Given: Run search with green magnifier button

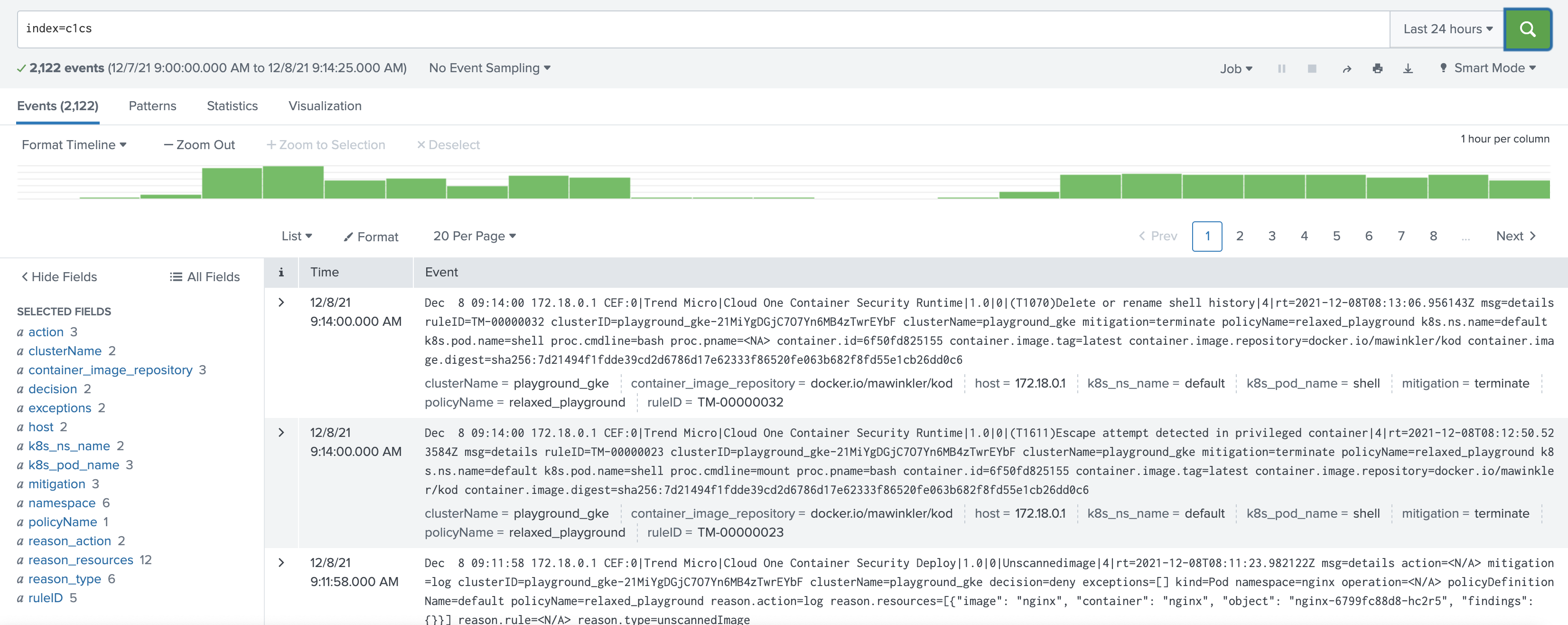Looking at the screenshot, I should click(1527, 28).
